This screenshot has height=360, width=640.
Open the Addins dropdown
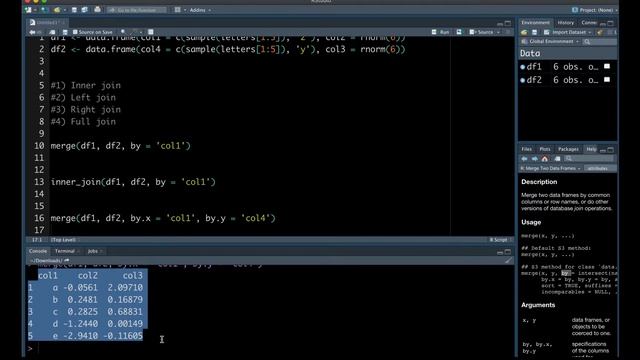200,10
